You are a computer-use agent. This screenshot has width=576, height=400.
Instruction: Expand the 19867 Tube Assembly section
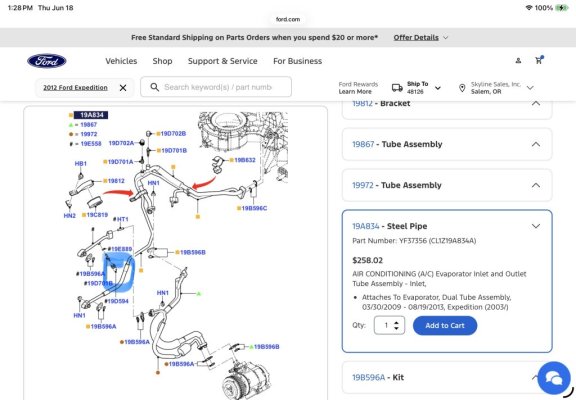point(447,144)
